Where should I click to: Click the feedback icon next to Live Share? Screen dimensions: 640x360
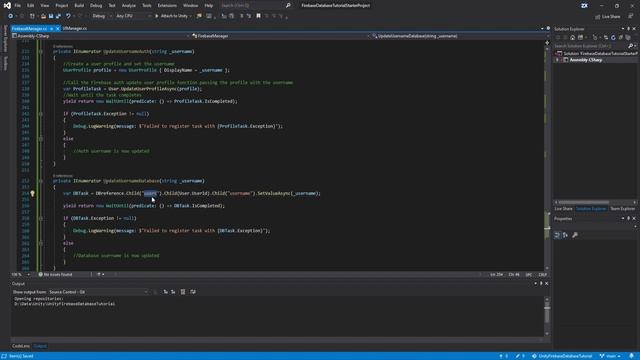631,16
